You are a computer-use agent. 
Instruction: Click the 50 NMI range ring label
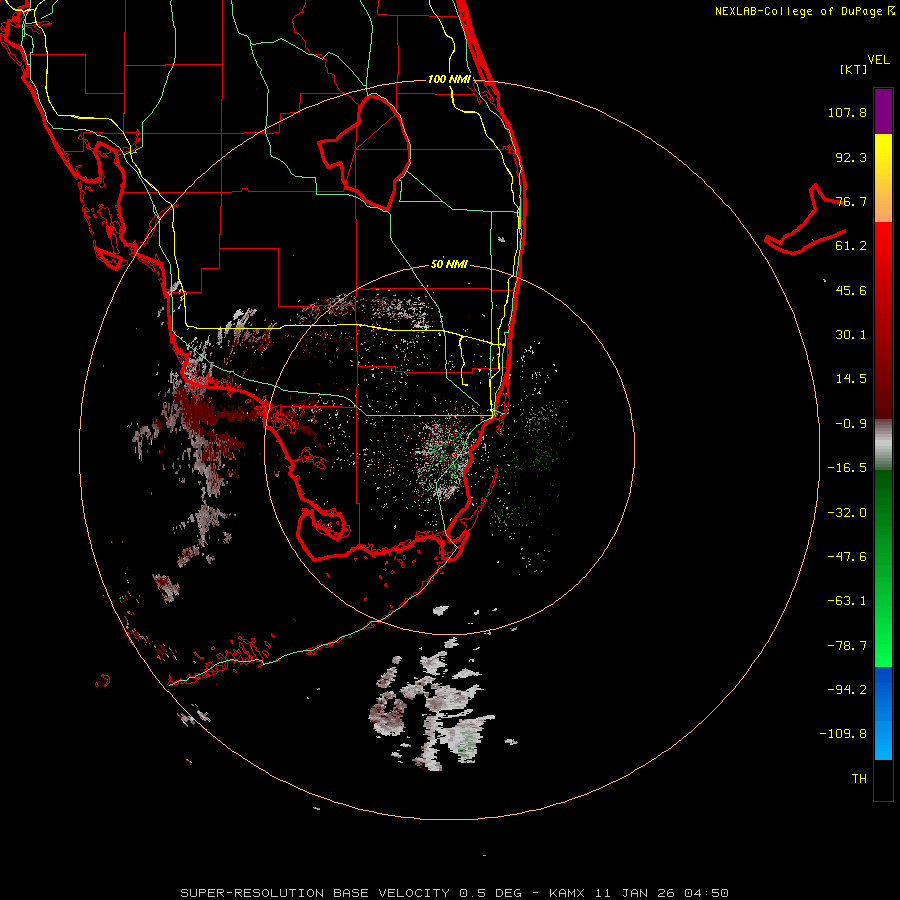(x=449, y=264)
